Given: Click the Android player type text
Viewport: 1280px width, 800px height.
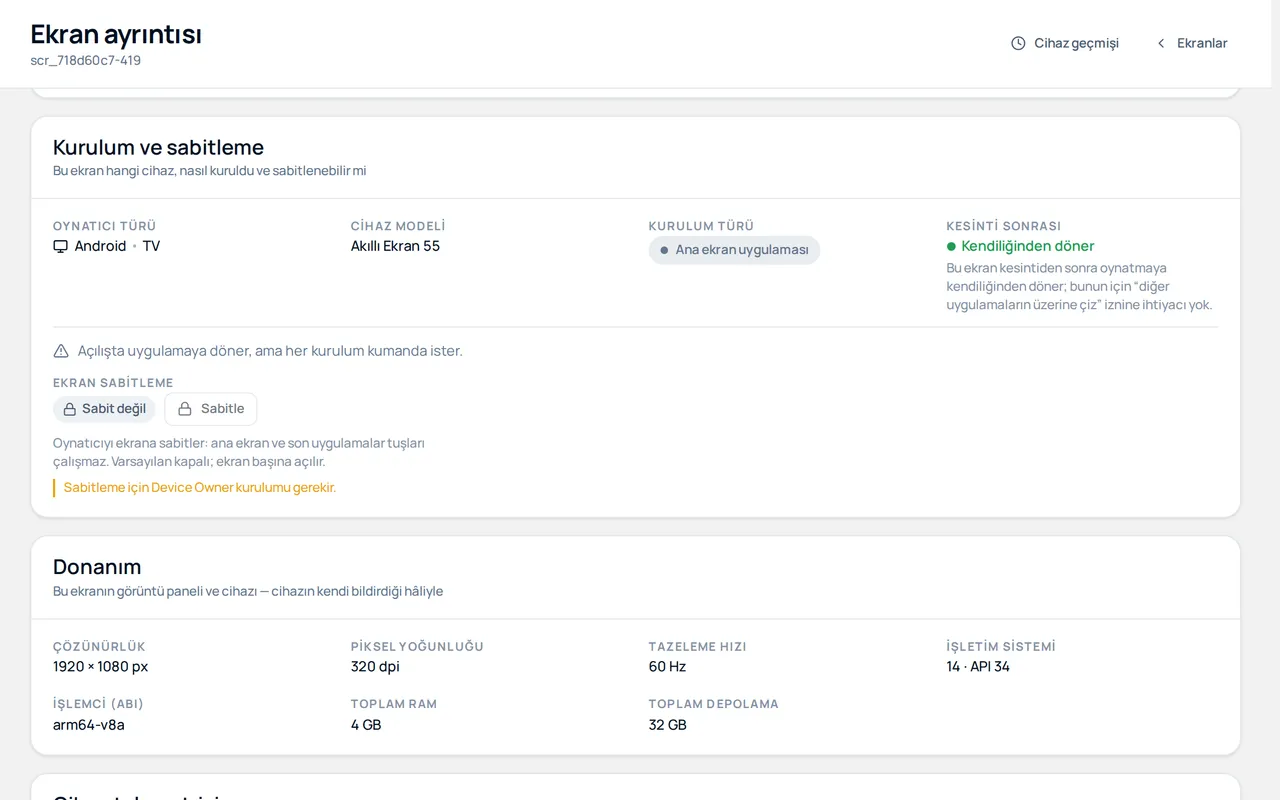Looking at the screenshot, I should 100,246.
